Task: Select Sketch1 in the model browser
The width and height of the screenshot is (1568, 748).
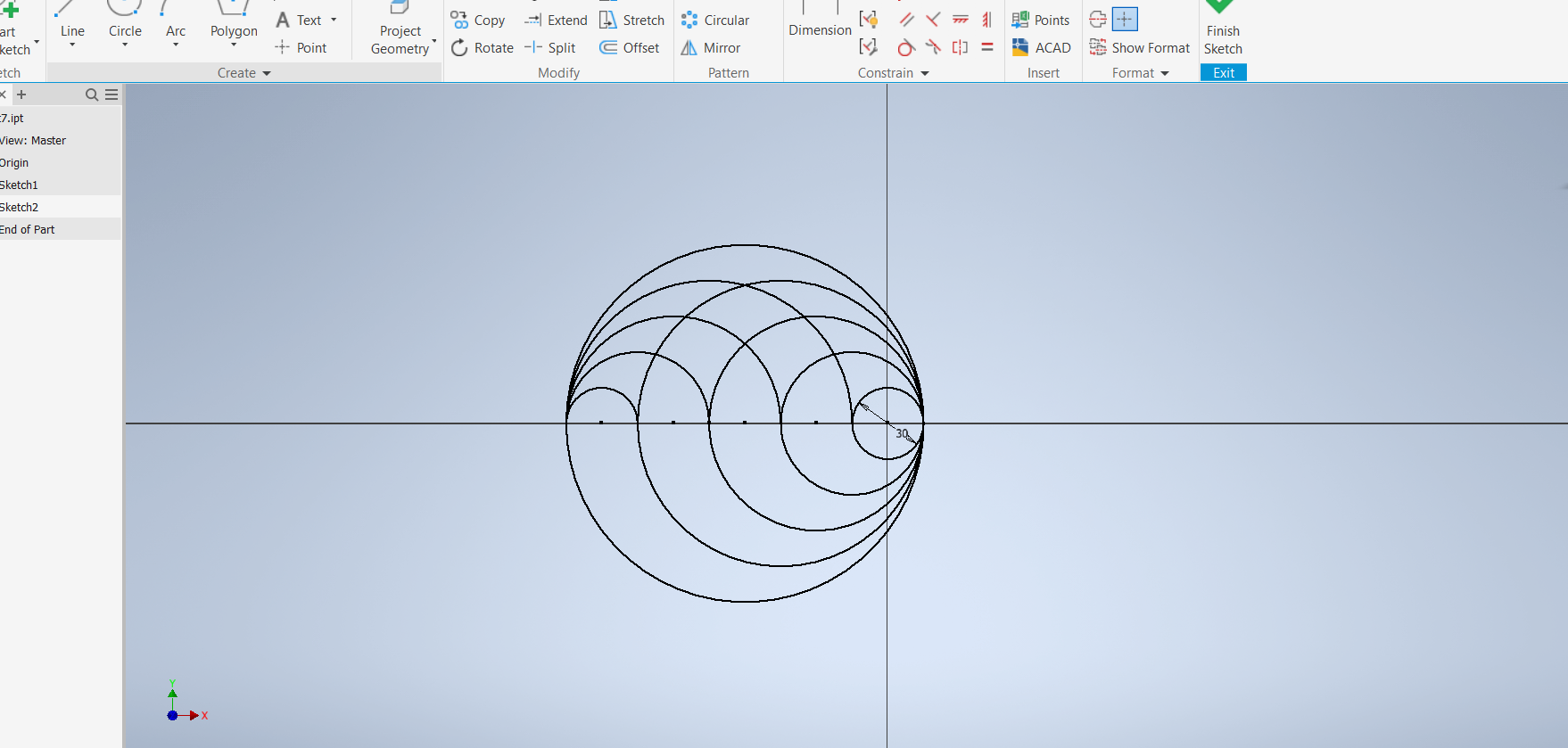Action: click(20, 185)
